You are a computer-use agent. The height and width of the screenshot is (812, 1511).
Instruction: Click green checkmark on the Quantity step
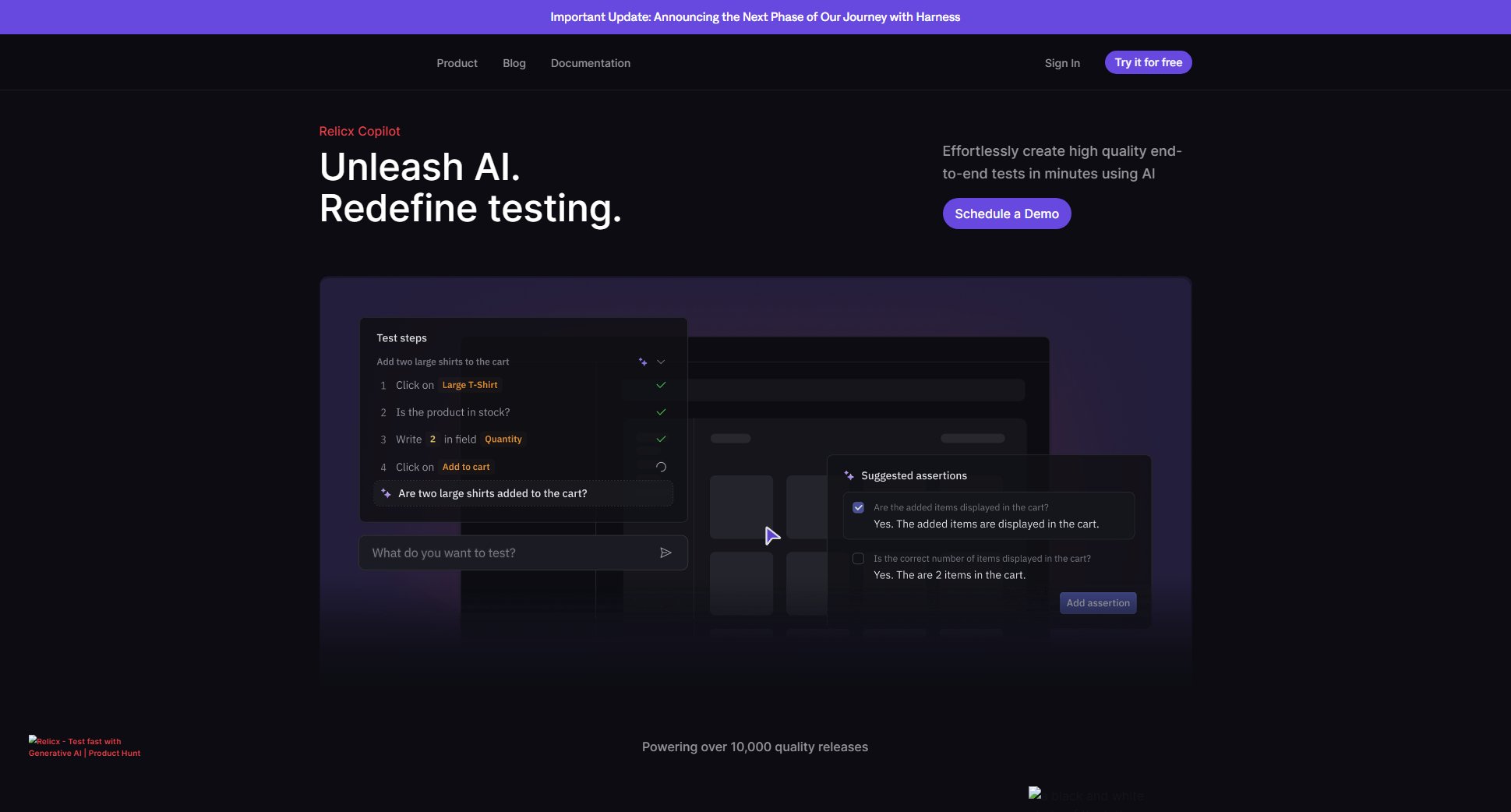pos(661,440)
